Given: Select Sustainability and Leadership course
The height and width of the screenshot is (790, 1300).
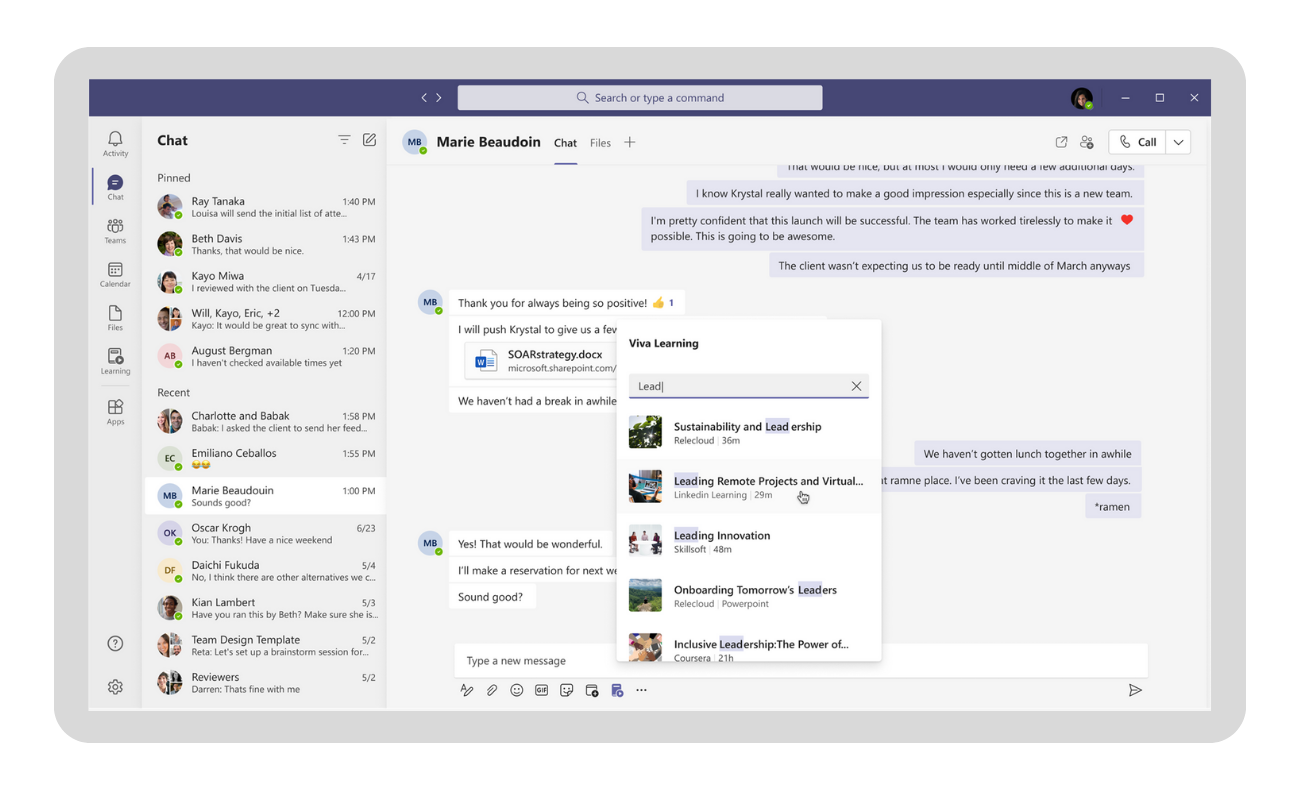Looking at the screenshot, I should 748,432.
